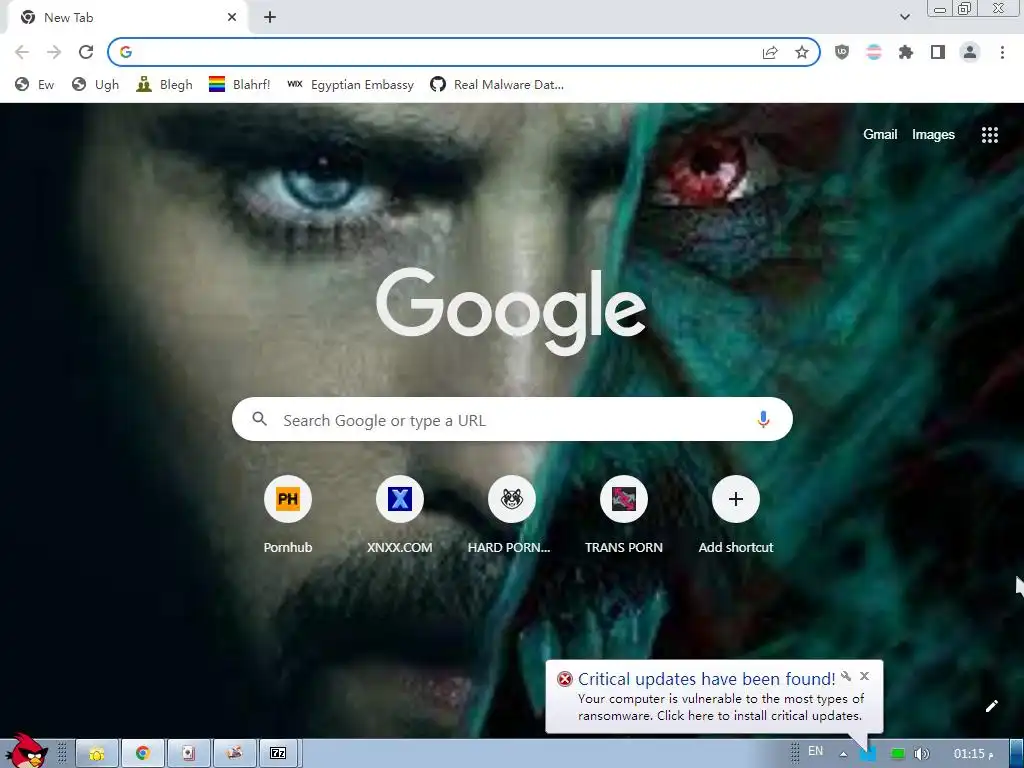The width and height of the screenshot is (1024, 768).
Task: Click the 01:15 taskbar clock
Action: tap(973, 754)
